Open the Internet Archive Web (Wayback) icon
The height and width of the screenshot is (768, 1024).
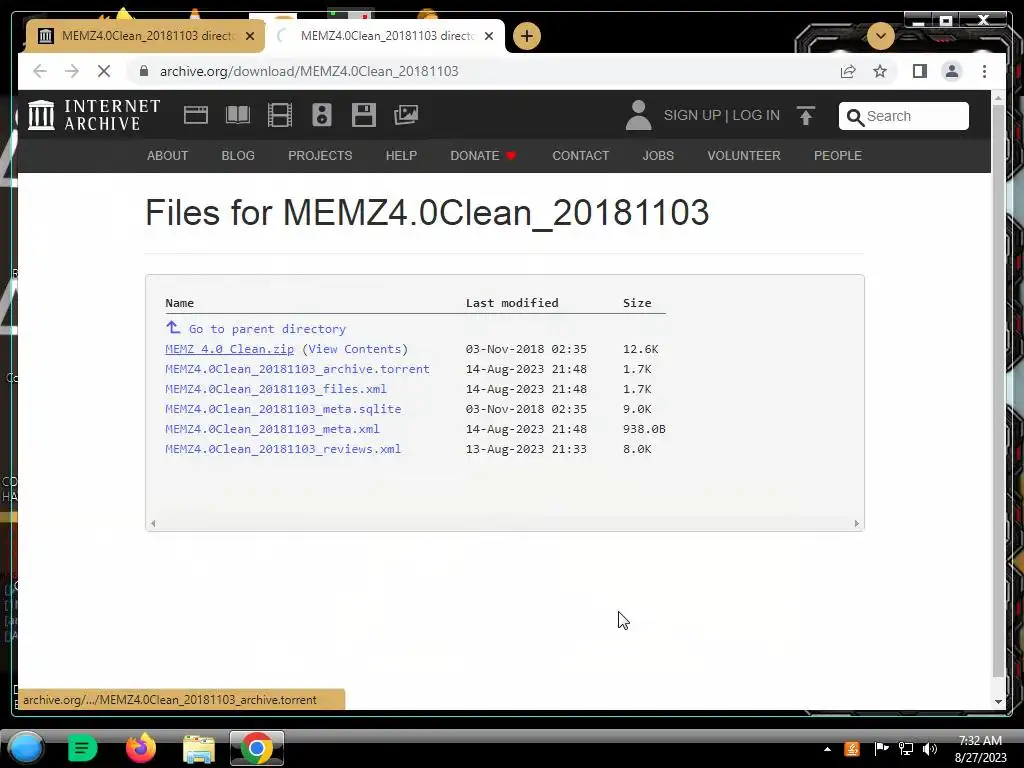pos(195,115)
